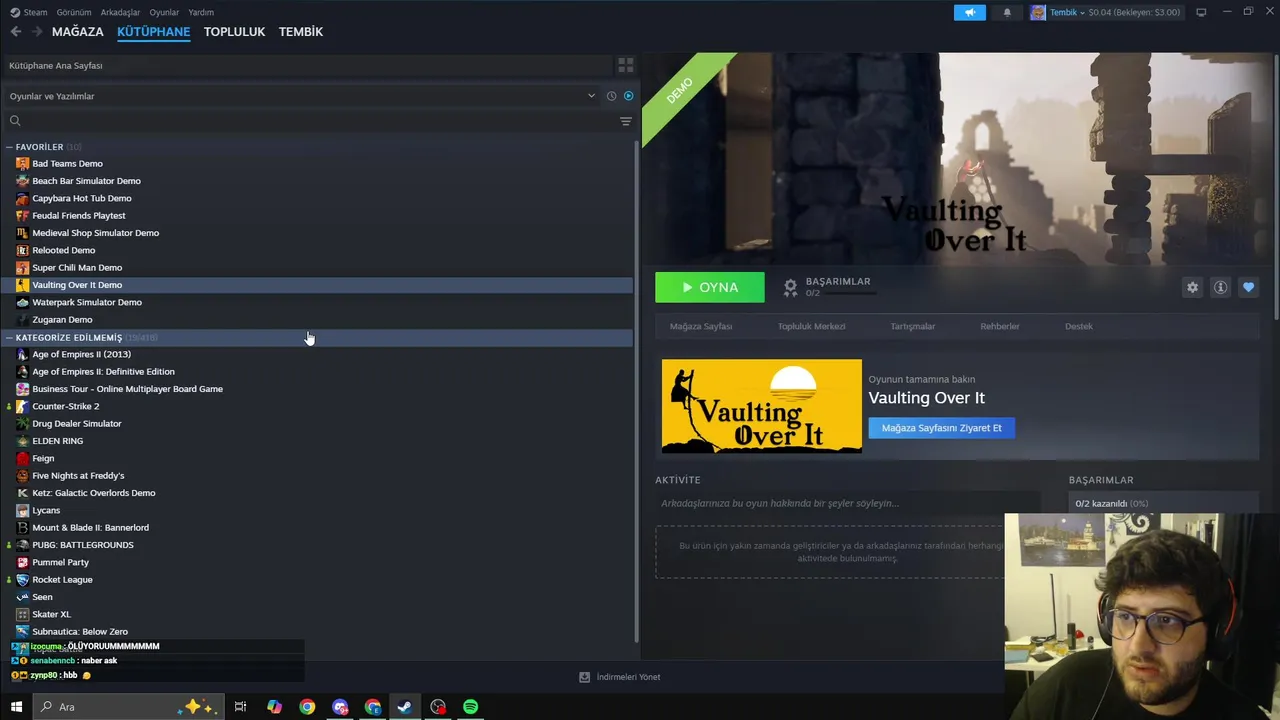Open the Görünüm menu
The height and width of the screenshot is (720, 1280).
tap(74, 12)
